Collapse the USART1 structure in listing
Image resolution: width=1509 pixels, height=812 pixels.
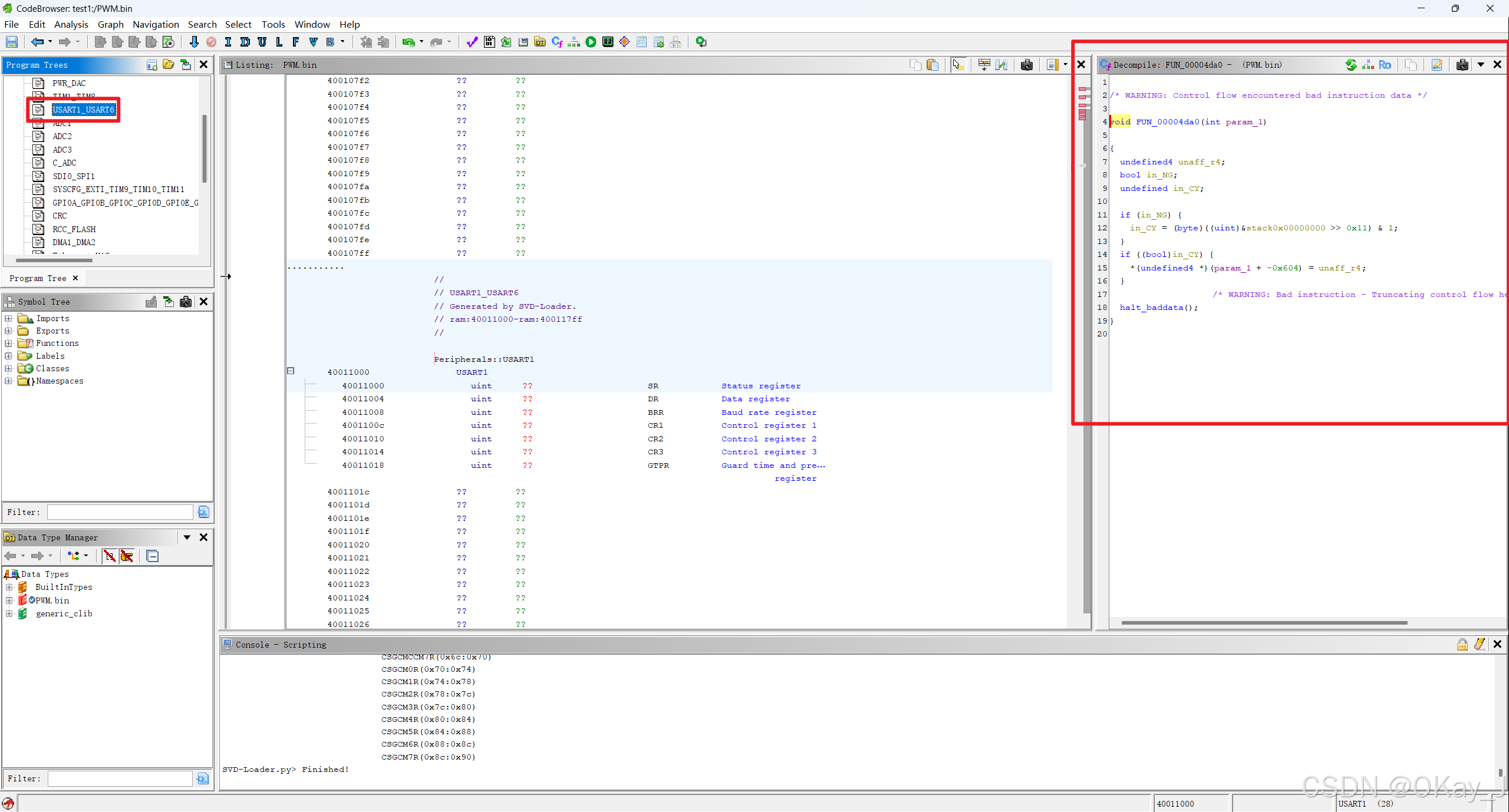tap(291, 371)
